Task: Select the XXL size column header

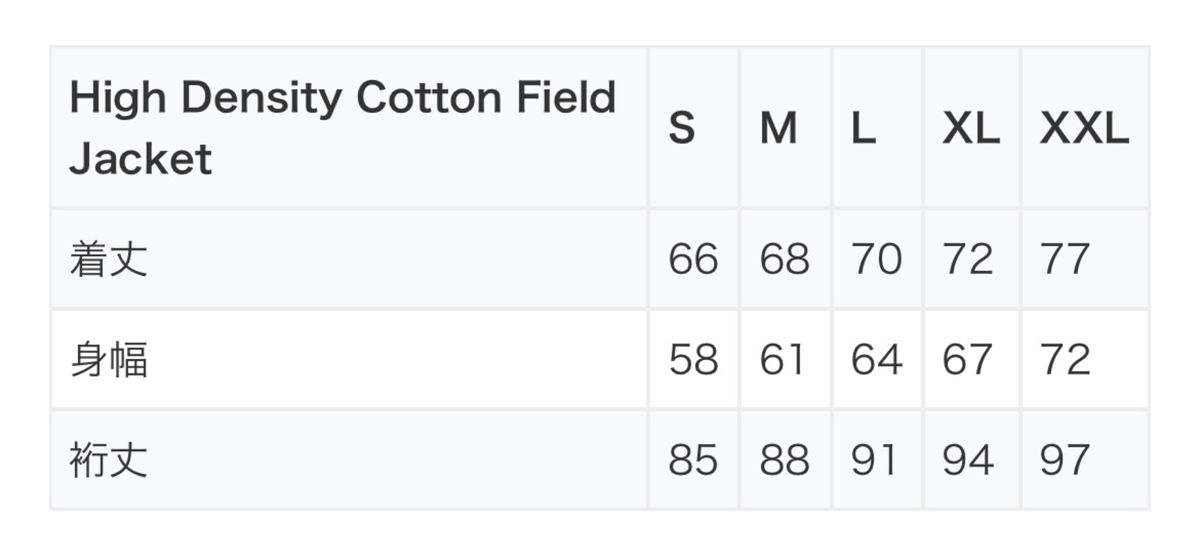Action: tap(1084, 128)
